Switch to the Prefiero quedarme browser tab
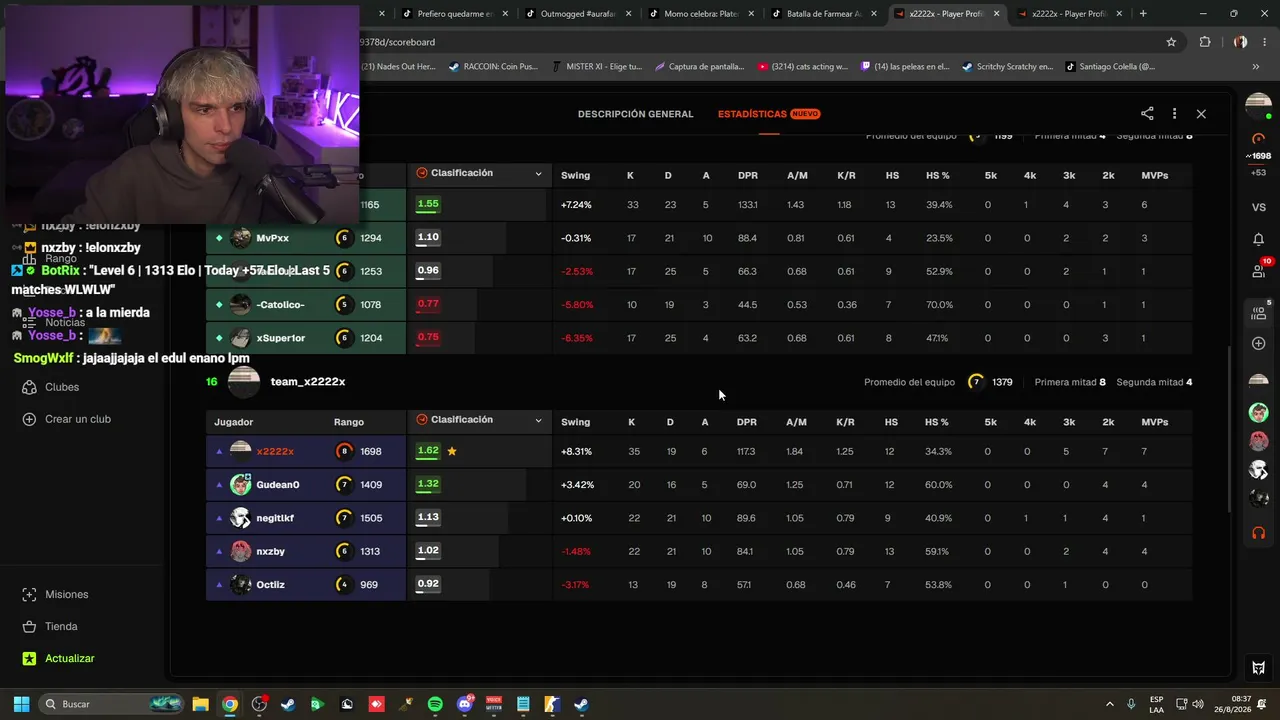1280x720 pixels. pyautogui.click(x=456, y=14)
